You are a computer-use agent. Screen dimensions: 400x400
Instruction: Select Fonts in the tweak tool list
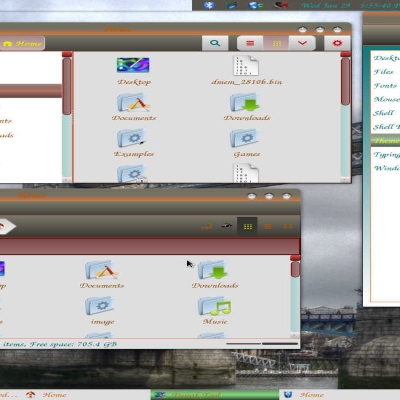coord(385,86)
